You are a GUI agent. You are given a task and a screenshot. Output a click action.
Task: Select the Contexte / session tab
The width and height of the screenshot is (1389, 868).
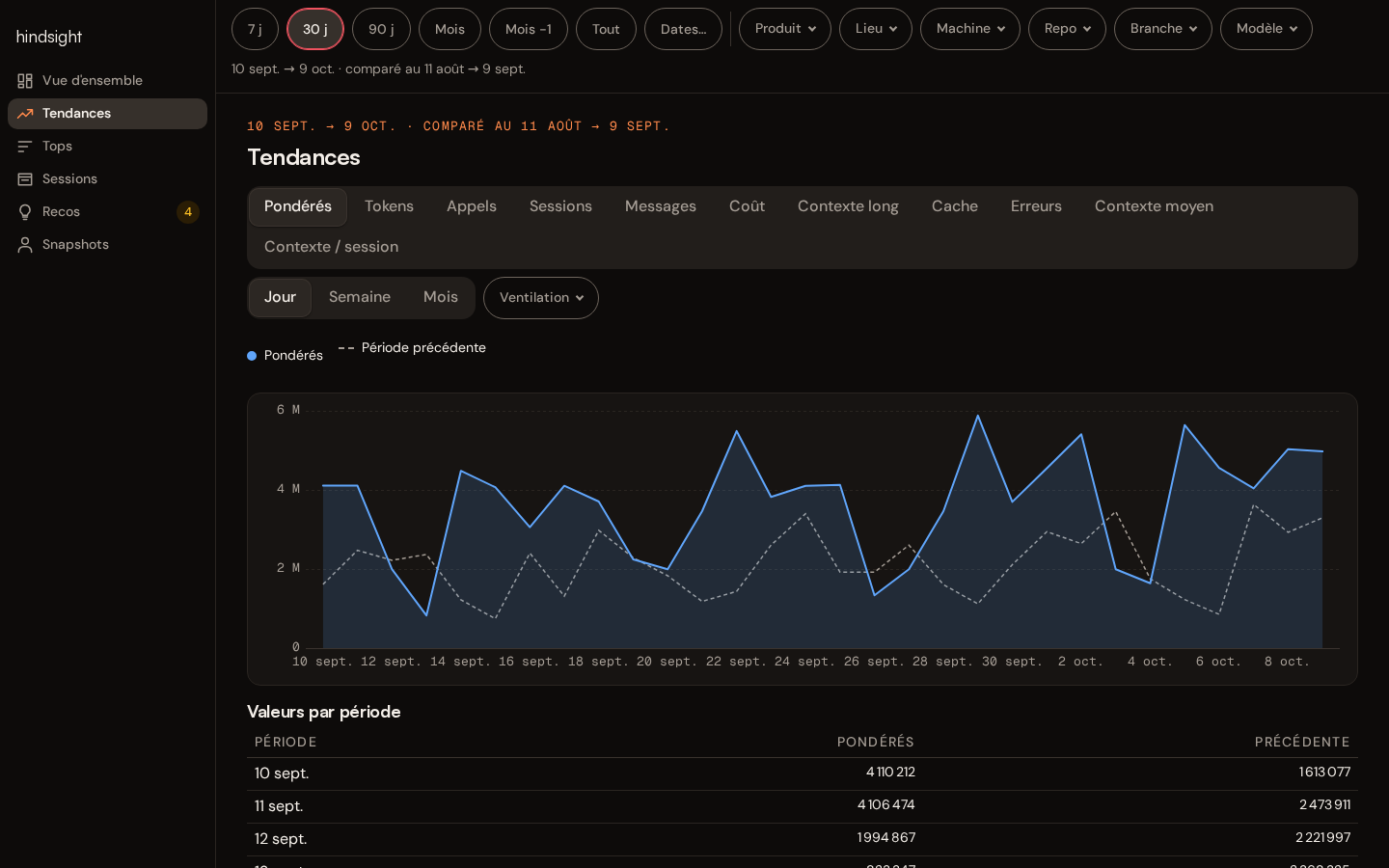tap(332, 247)
